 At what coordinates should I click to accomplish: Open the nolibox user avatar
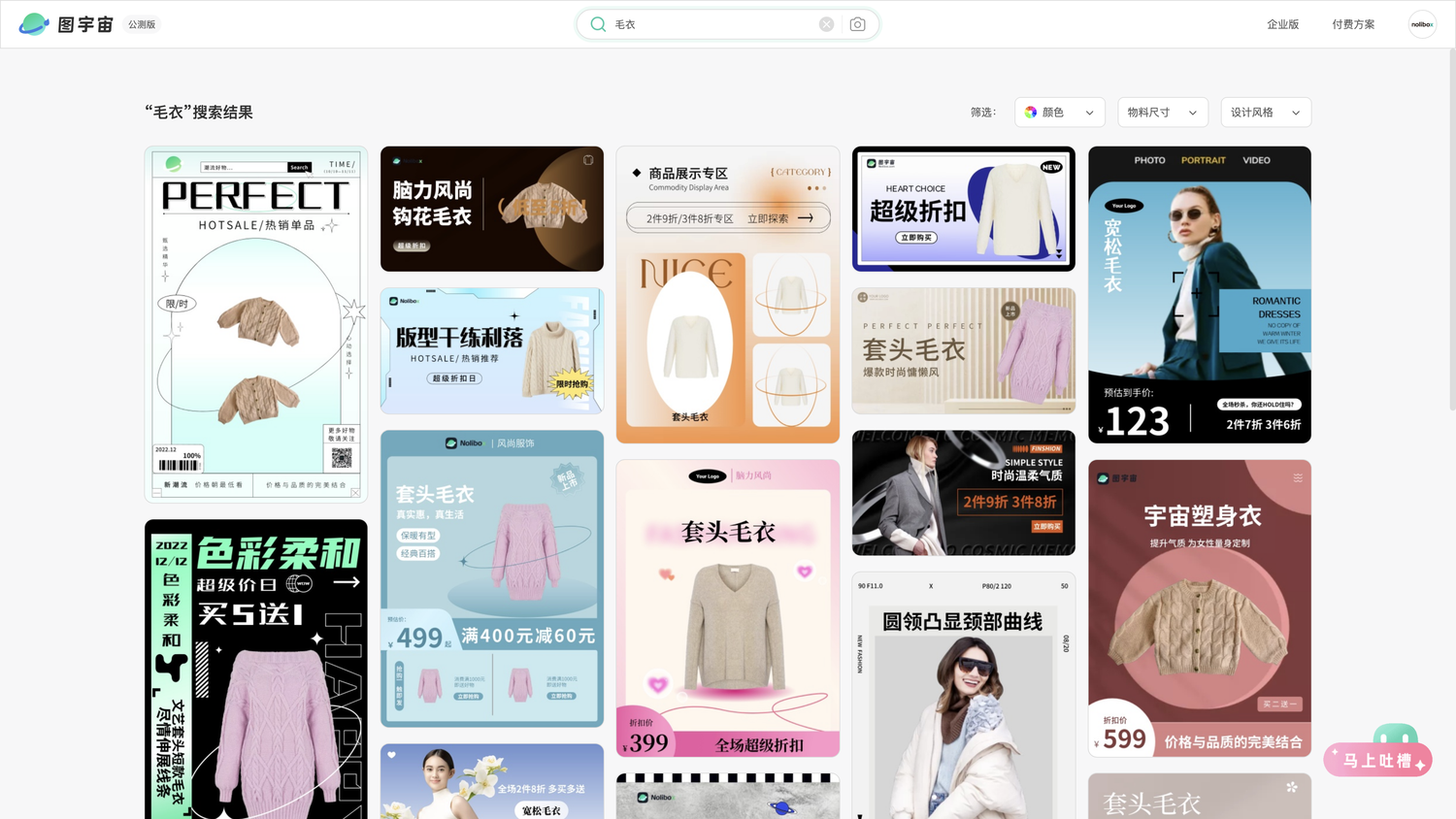click(1422, 24)
